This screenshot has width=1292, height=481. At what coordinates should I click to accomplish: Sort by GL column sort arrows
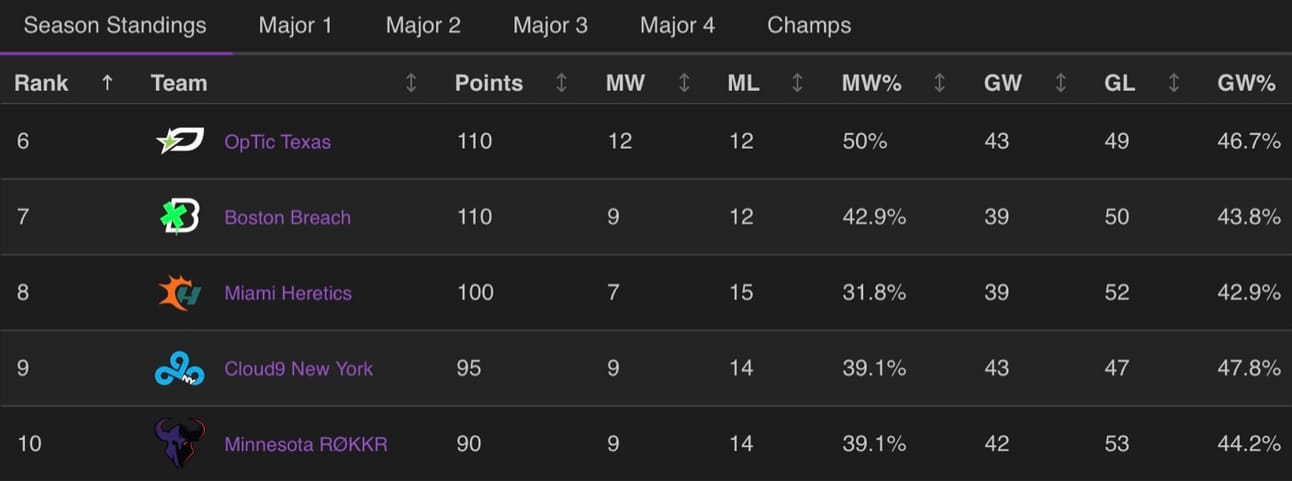[x=1173, y=83]
